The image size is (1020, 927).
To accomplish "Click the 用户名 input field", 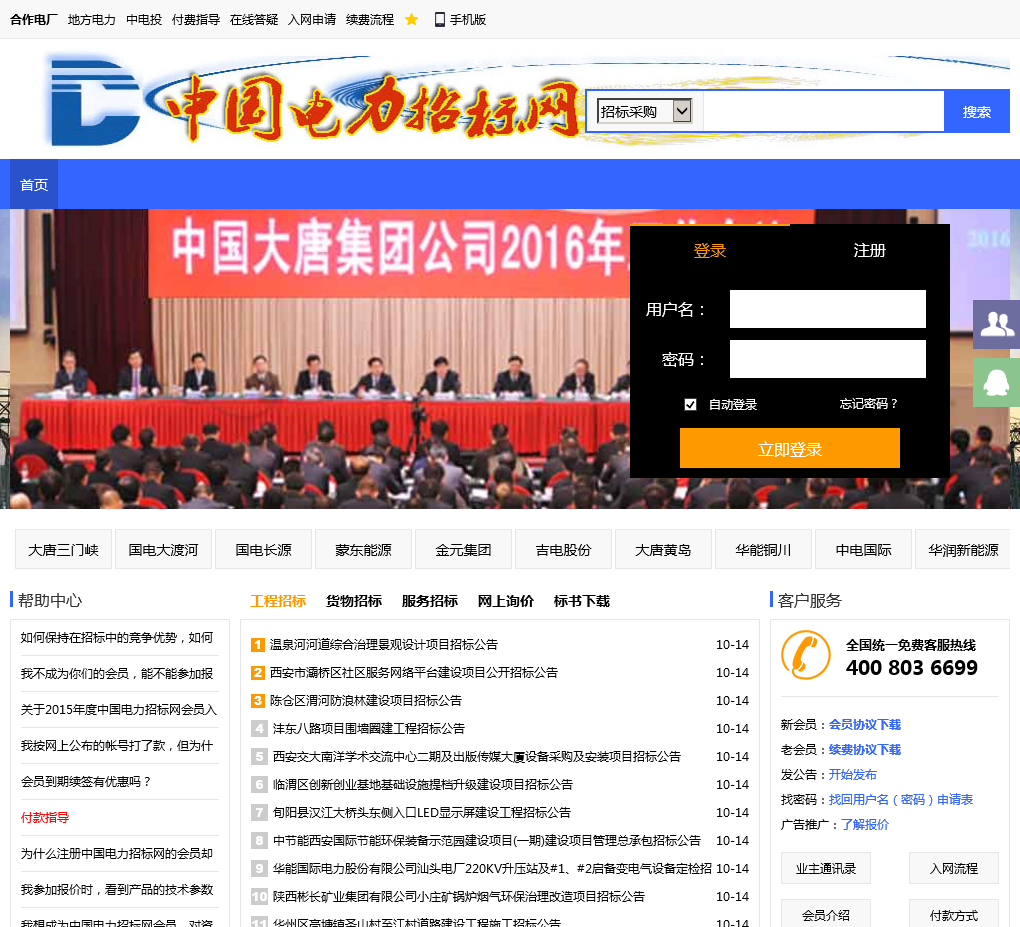I will coord(827,309).
